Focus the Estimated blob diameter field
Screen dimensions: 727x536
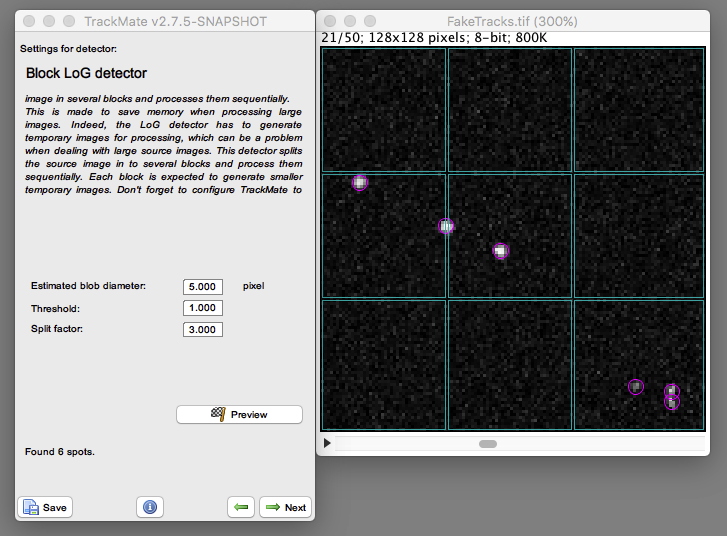point(203,287)
